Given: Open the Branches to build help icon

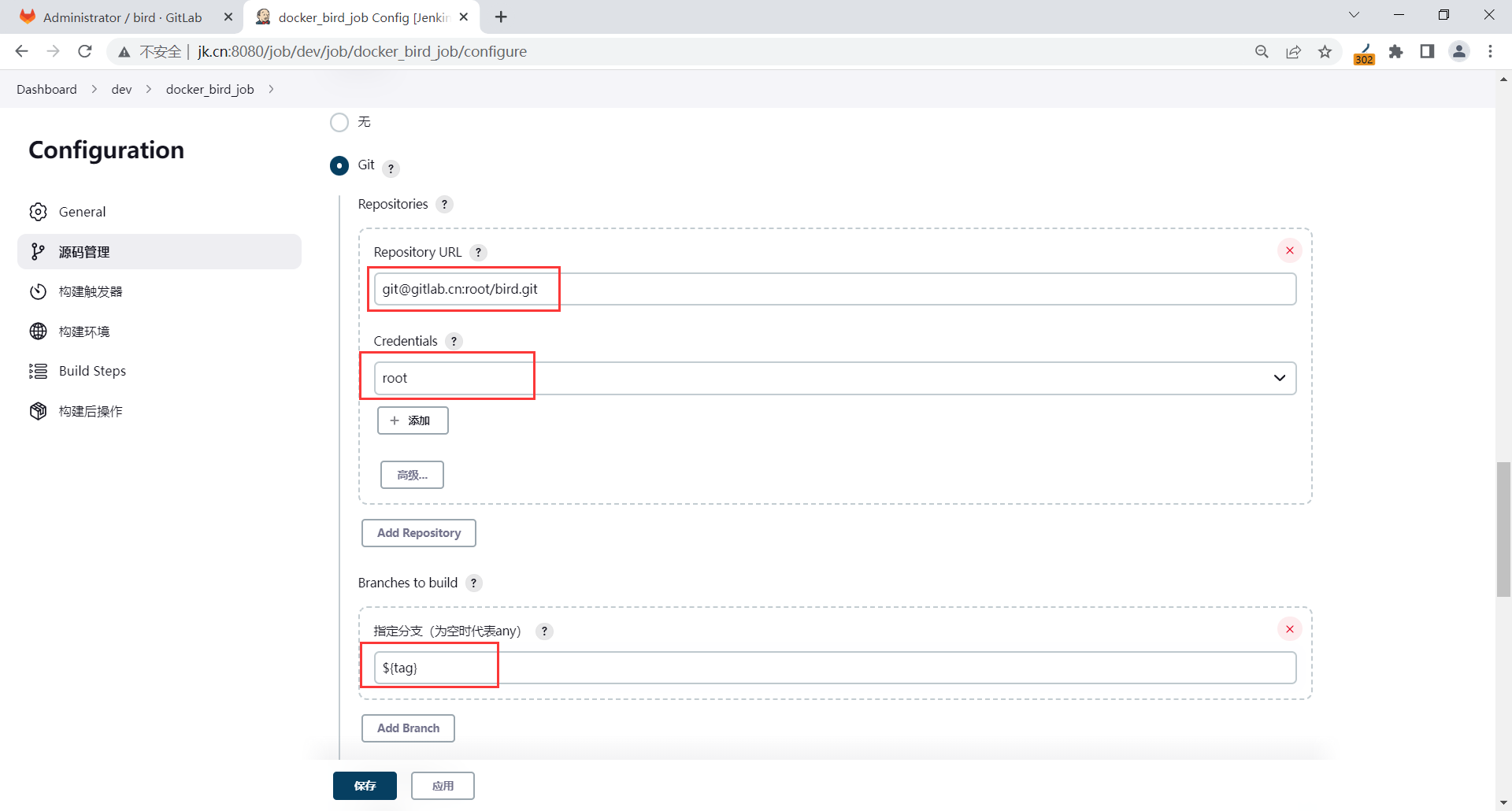Looking at the screenshot, I should click(x=473, y=583).
